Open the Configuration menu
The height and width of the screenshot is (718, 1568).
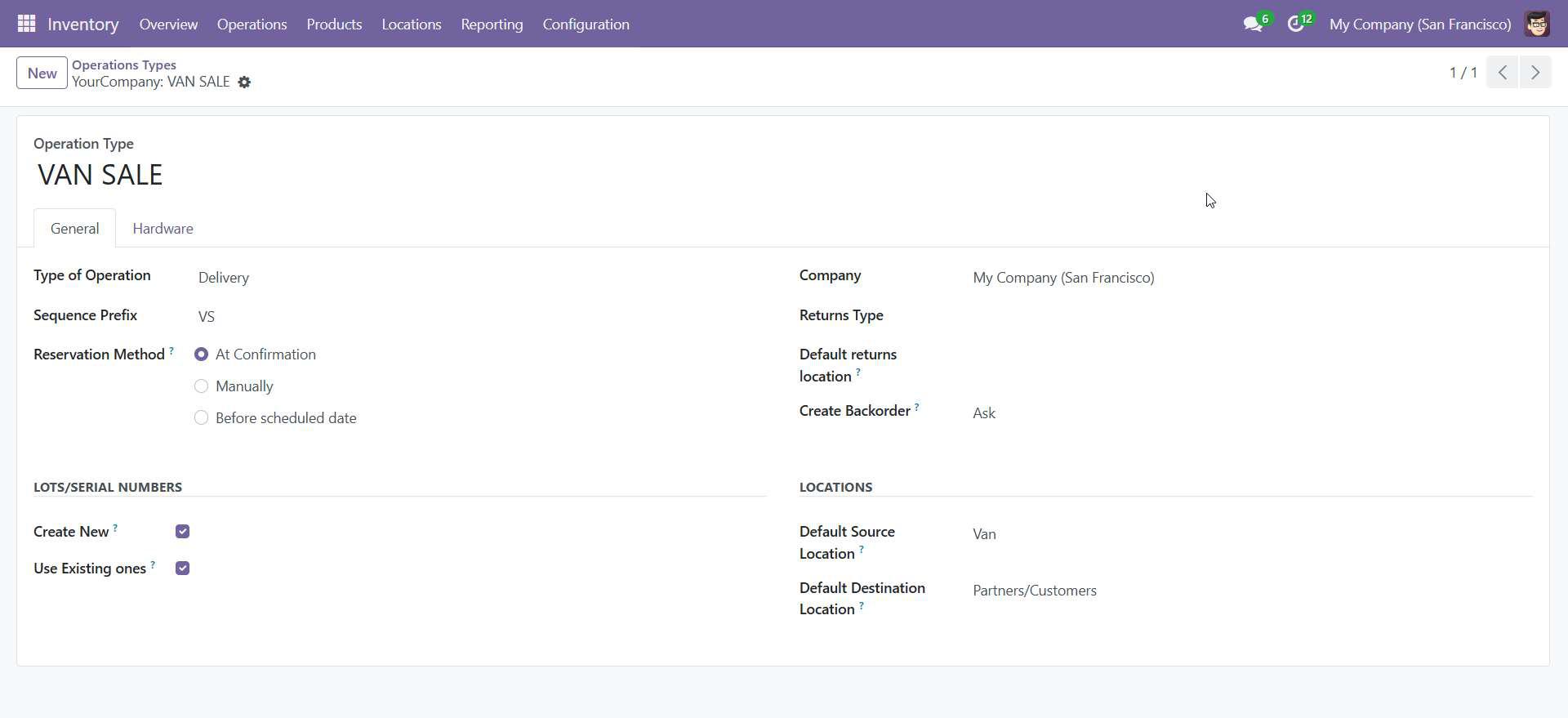pos(586,25)
